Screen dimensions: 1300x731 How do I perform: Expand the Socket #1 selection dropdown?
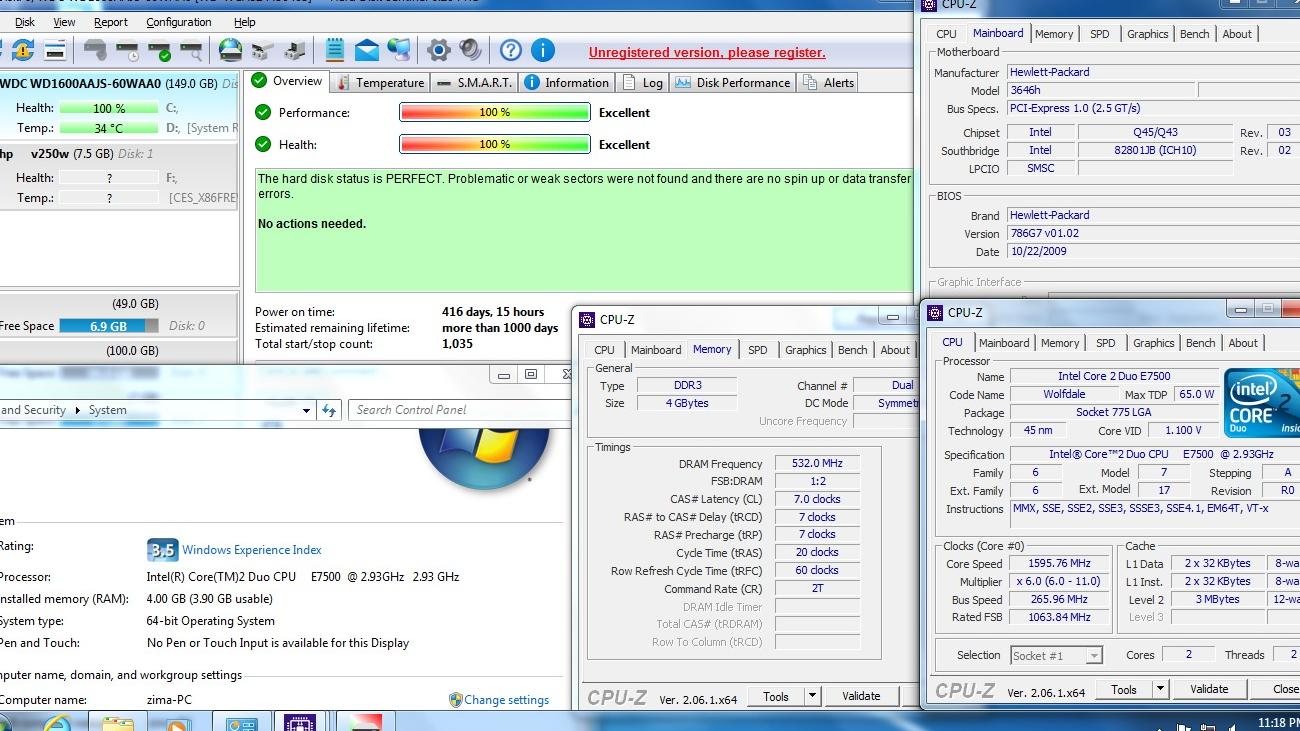tap(1094, 656)
